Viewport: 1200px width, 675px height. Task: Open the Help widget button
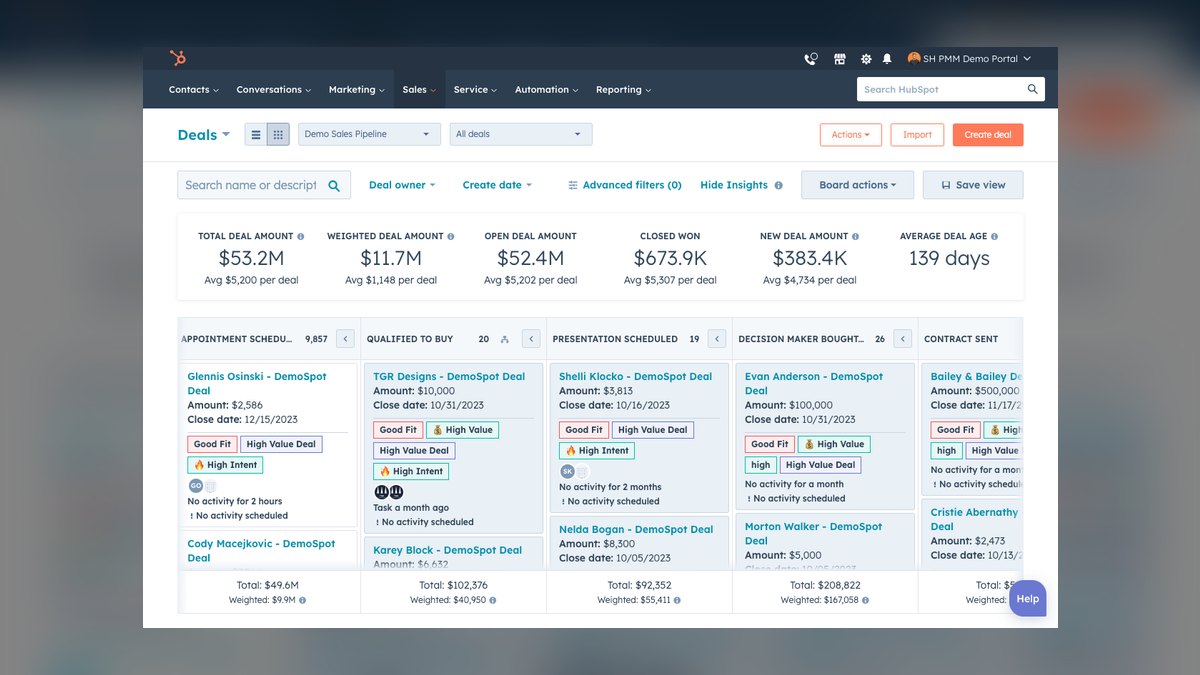pos(1028,599)
